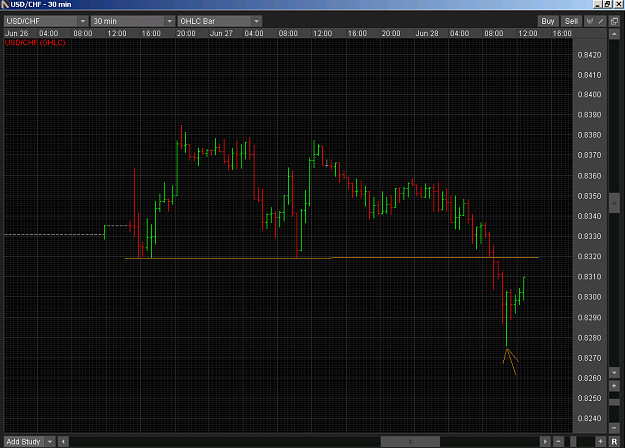Click the 0.8320 price axis label
The width and height of the screenshot is (625, 448).
click(589, 256)
